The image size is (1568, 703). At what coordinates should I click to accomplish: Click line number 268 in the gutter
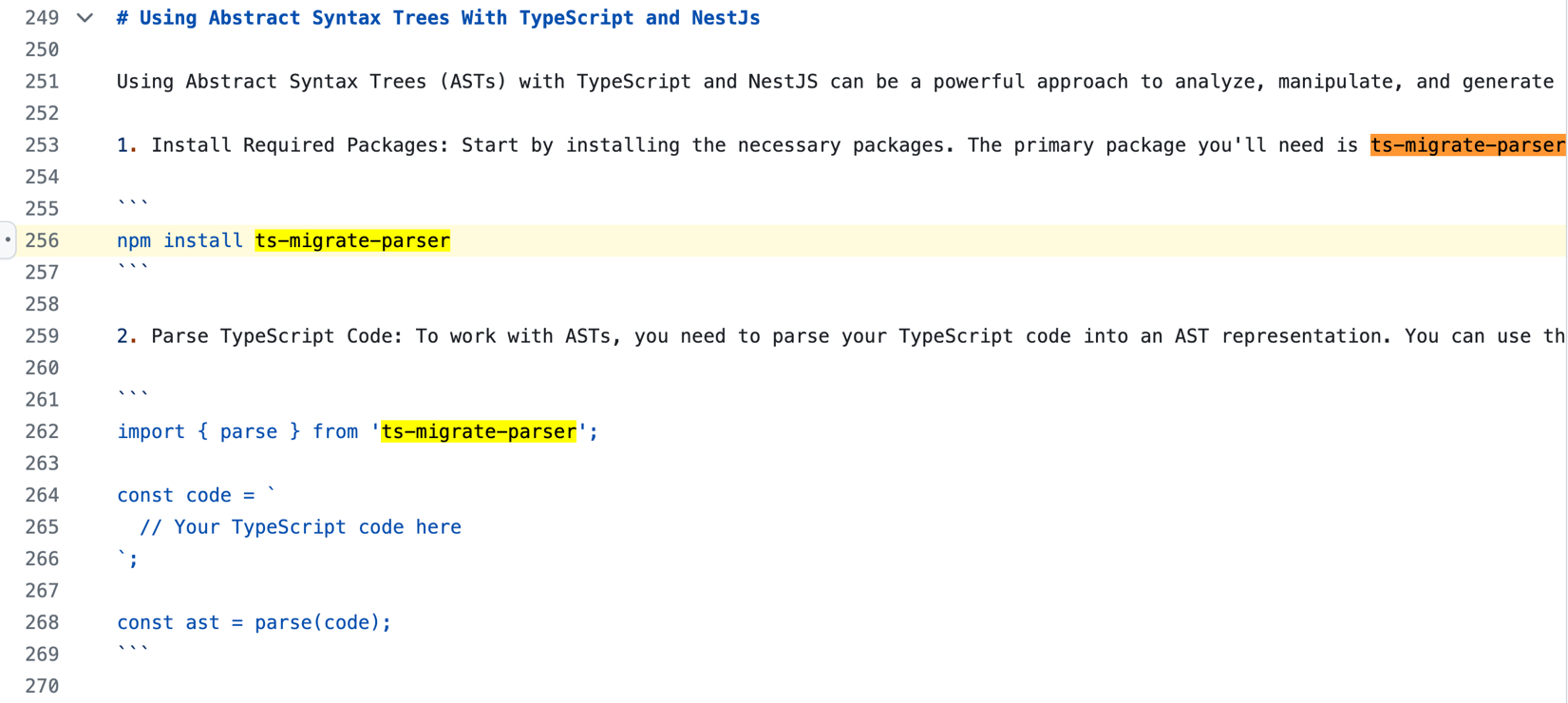coord(42,622)
